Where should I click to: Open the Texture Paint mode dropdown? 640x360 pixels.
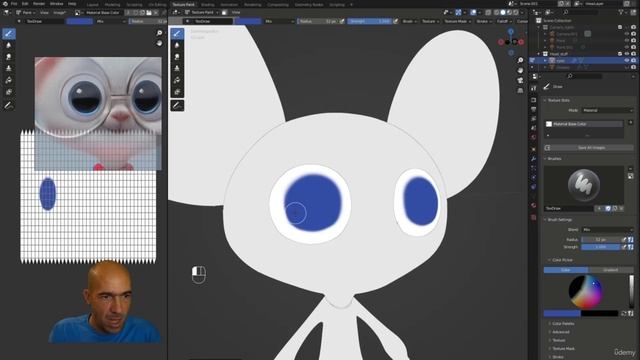pos(202,13)
